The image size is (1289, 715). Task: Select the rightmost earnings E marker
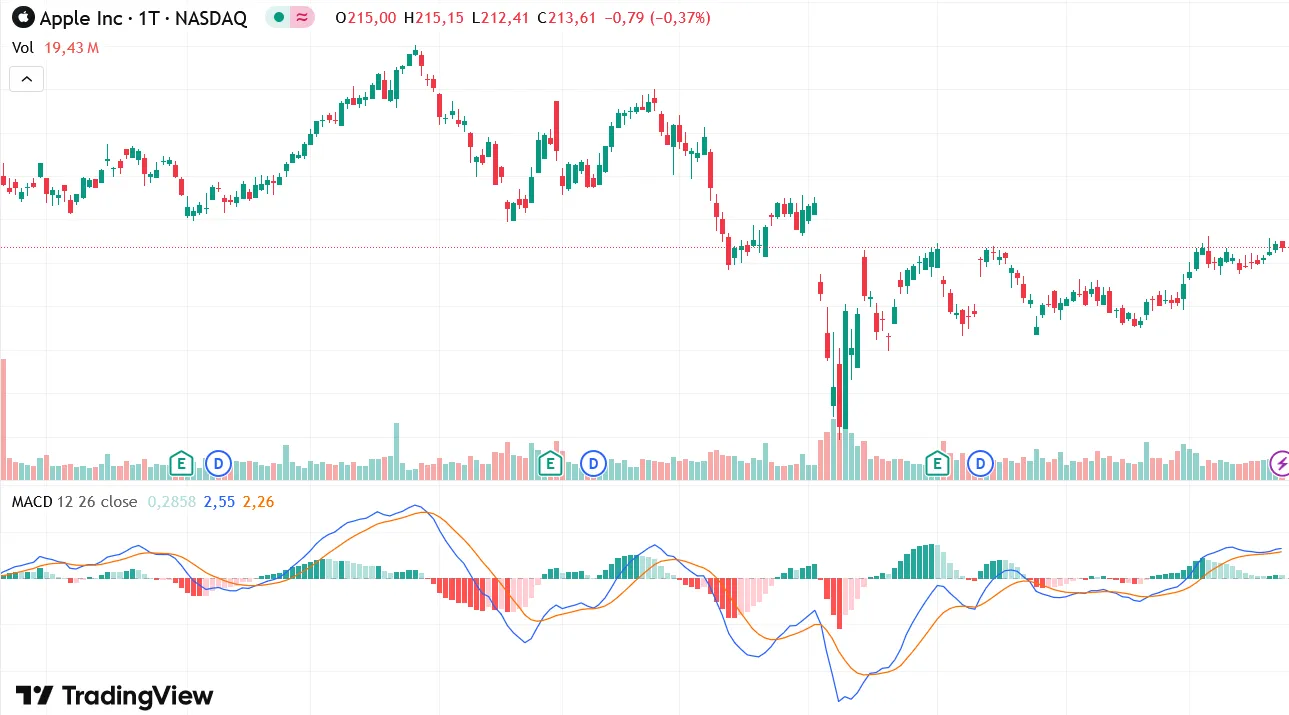(937, 463)
